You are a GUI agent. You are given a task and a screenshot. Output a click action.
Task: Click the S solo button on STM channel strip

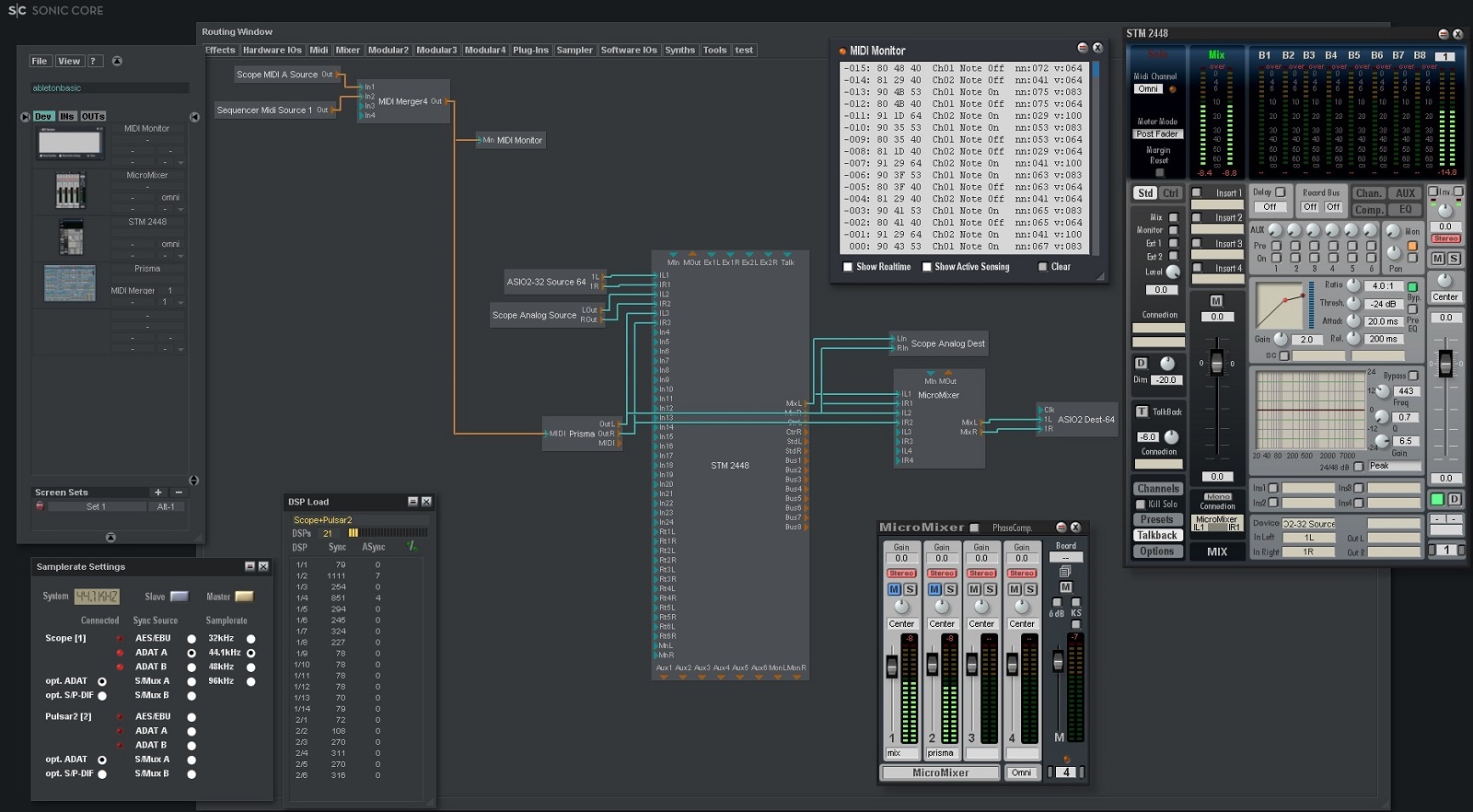coord(1454,259)
